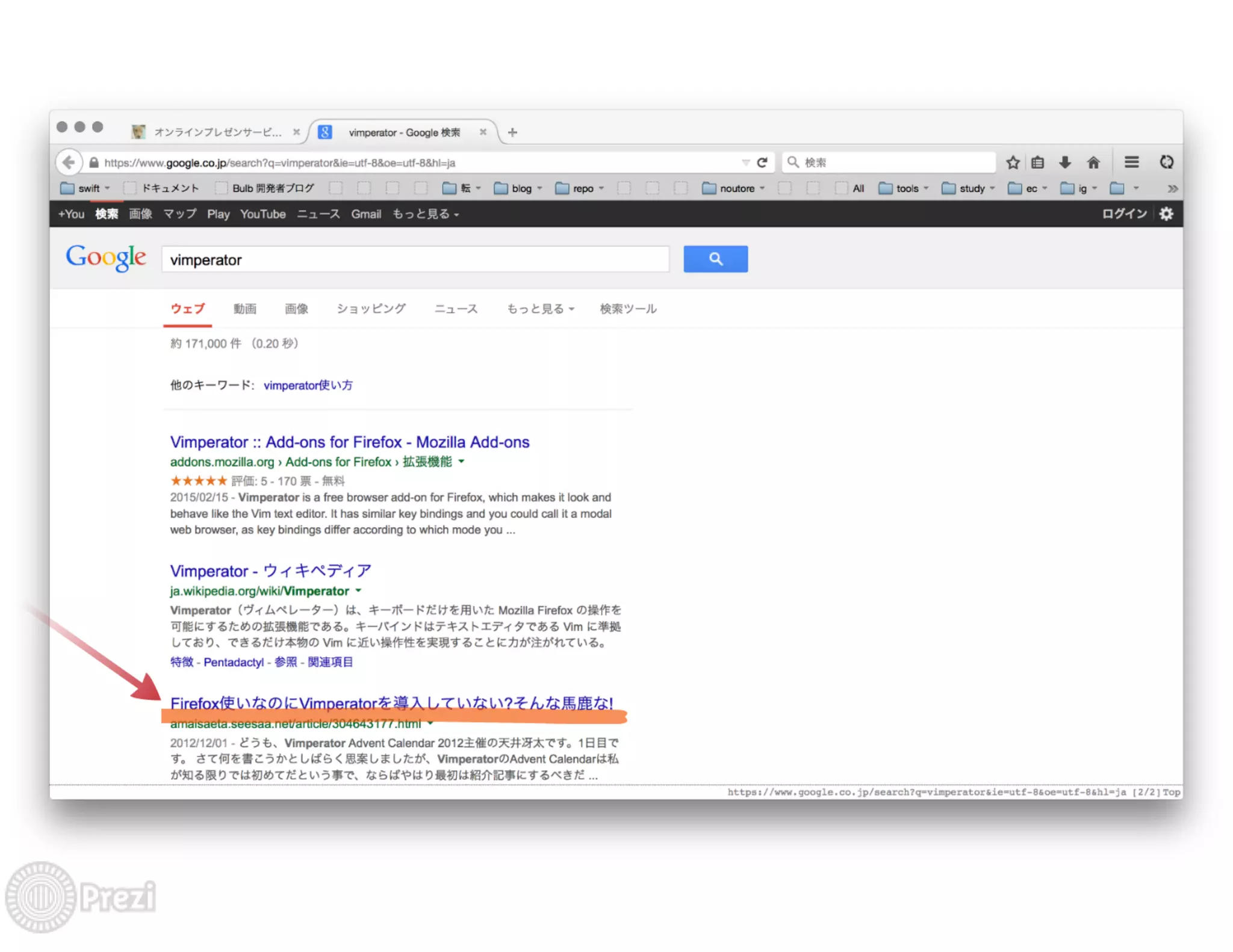Open the Vimperator Mozilla Add-ons result link
The image size is (1233, 952).
(x=349, y=442)
